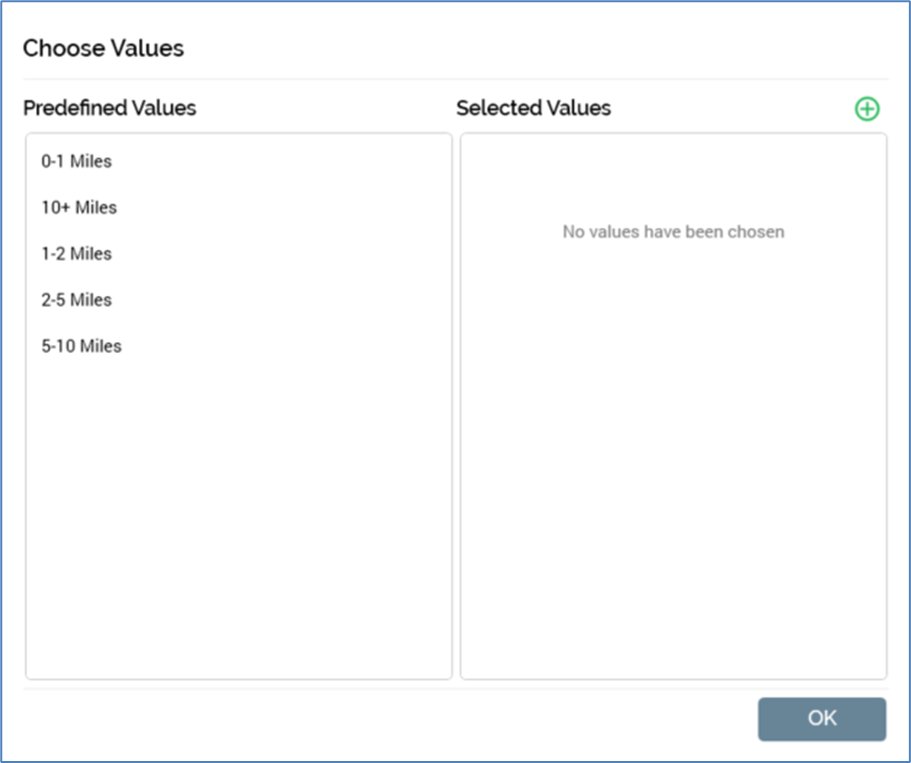Viewport: 911px width, 763px height.
Task: Click the Predefined Values heading
Action: tap(110, 108)
